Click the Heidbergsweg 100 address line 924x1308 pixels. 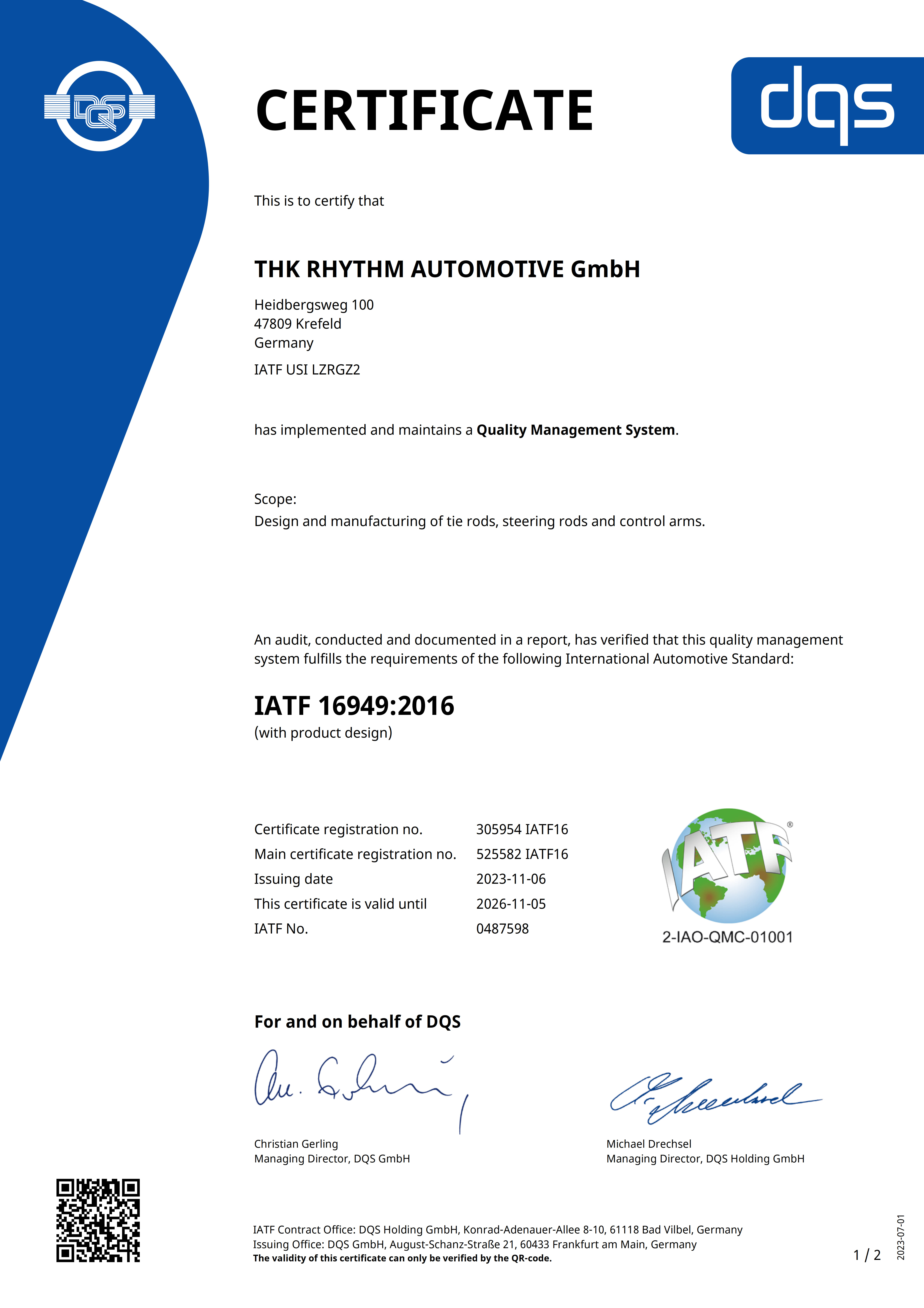coord(314,305)
